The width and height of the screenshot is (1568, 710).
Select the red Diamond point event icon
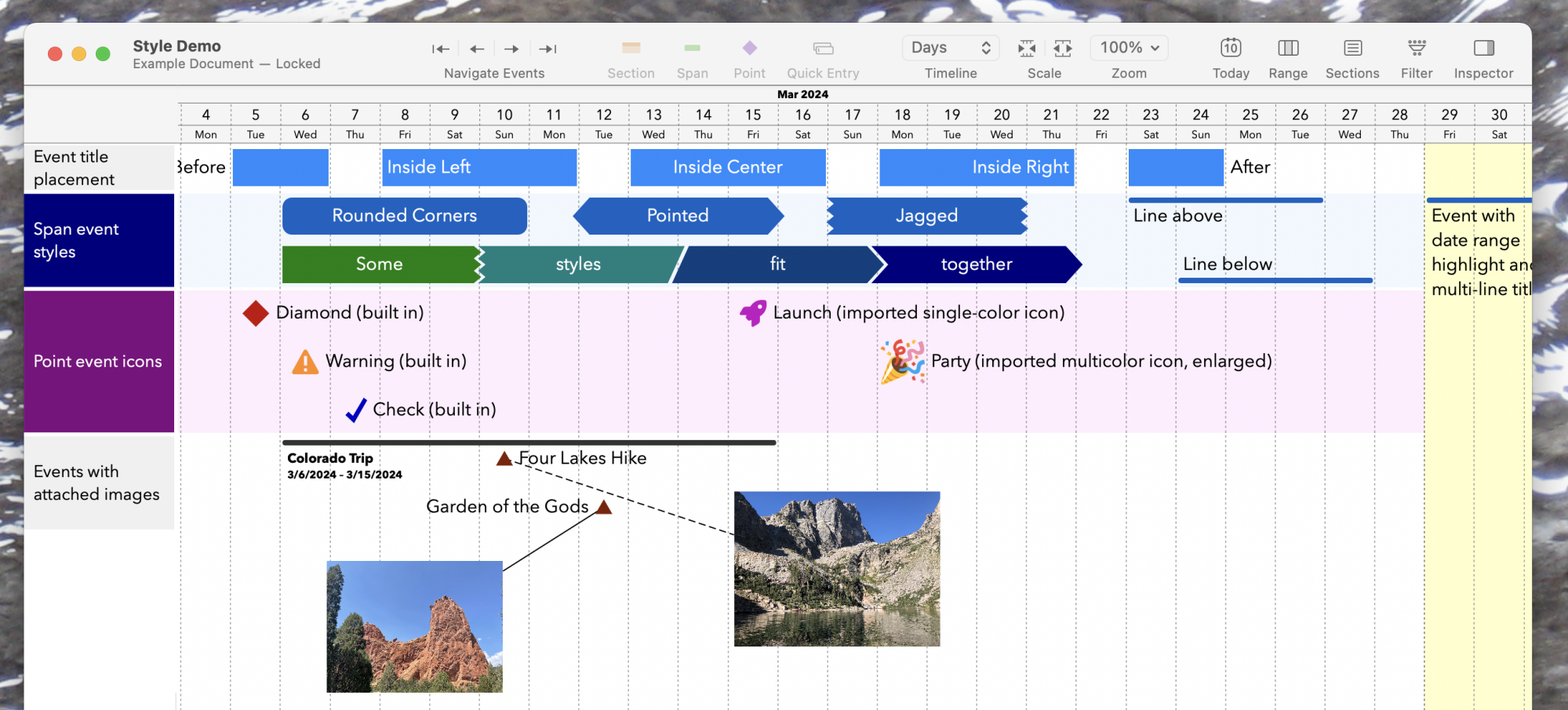(x=256, y=313)
